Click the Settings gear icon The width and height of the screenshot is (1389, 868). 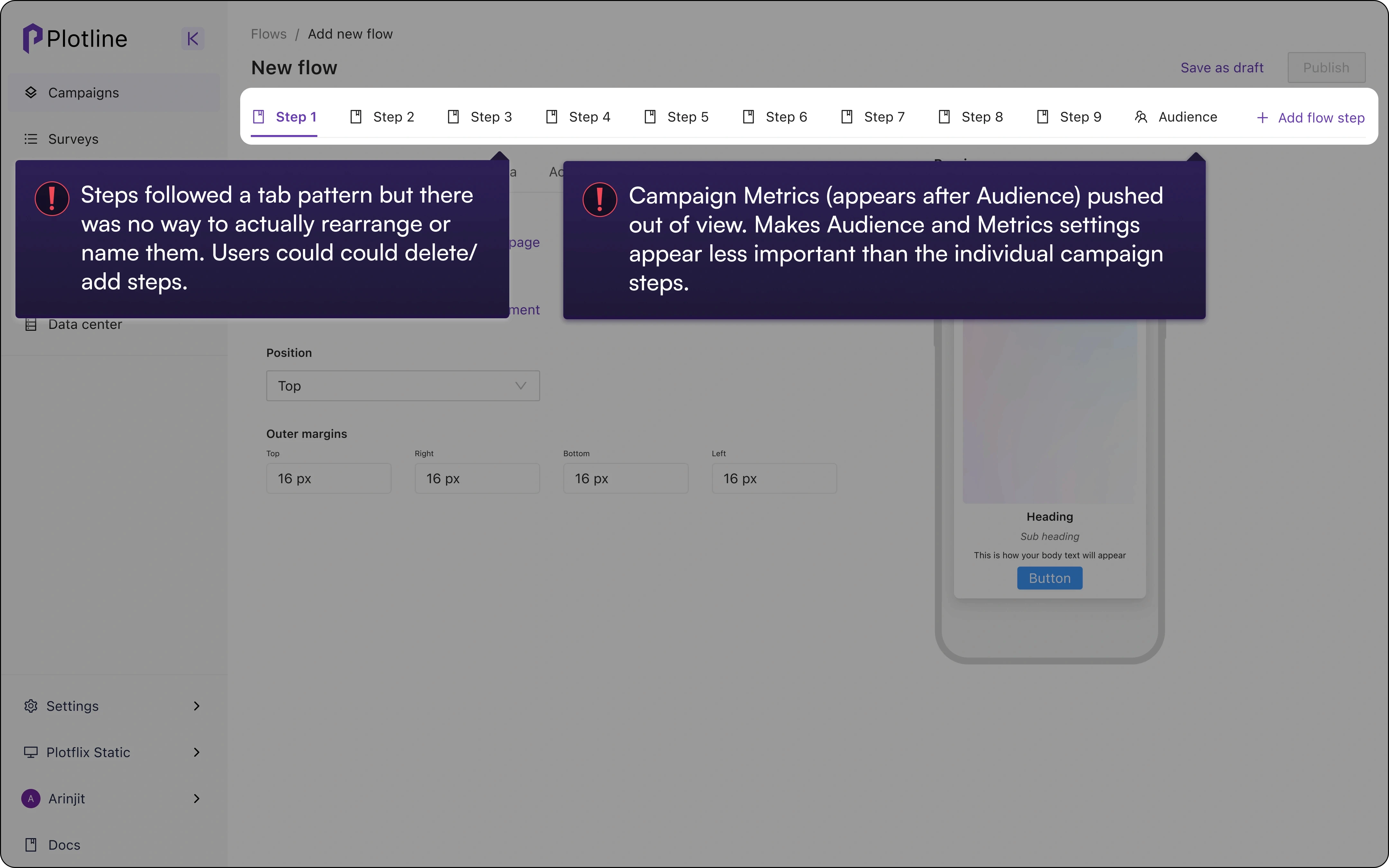(31, 706)
